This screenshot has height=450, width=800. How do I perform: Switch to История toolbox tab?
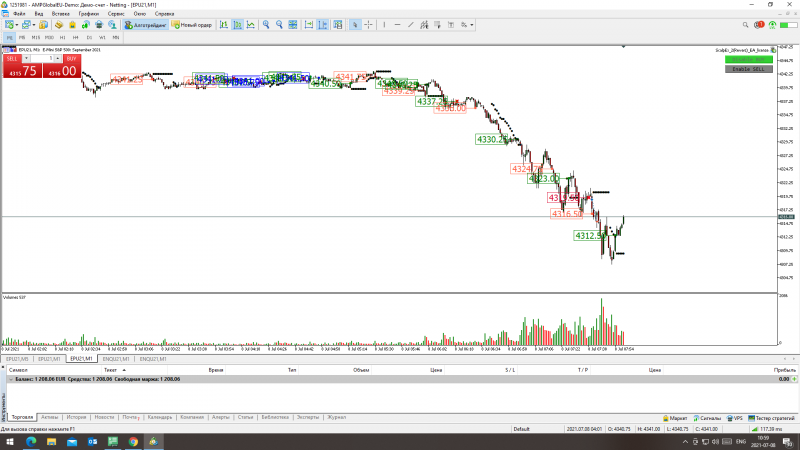click(x=76, y=417)
